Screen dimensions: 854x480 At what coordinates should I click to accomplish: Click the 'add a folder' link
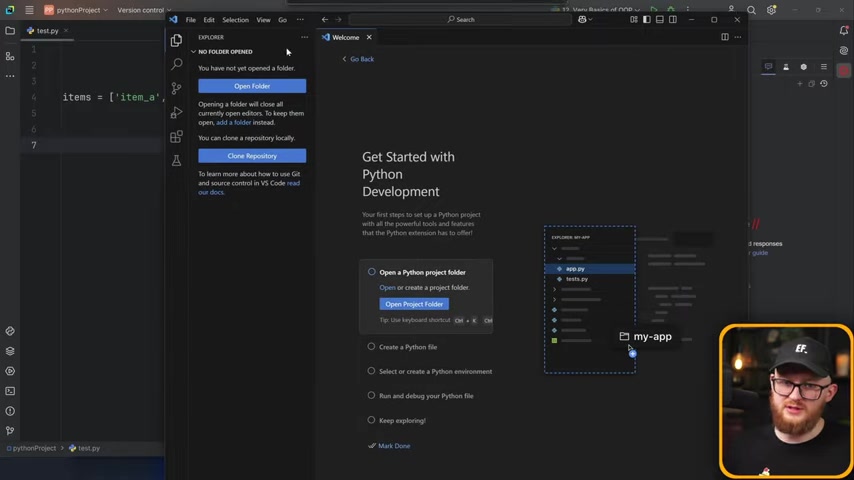(x=234, y=123)
